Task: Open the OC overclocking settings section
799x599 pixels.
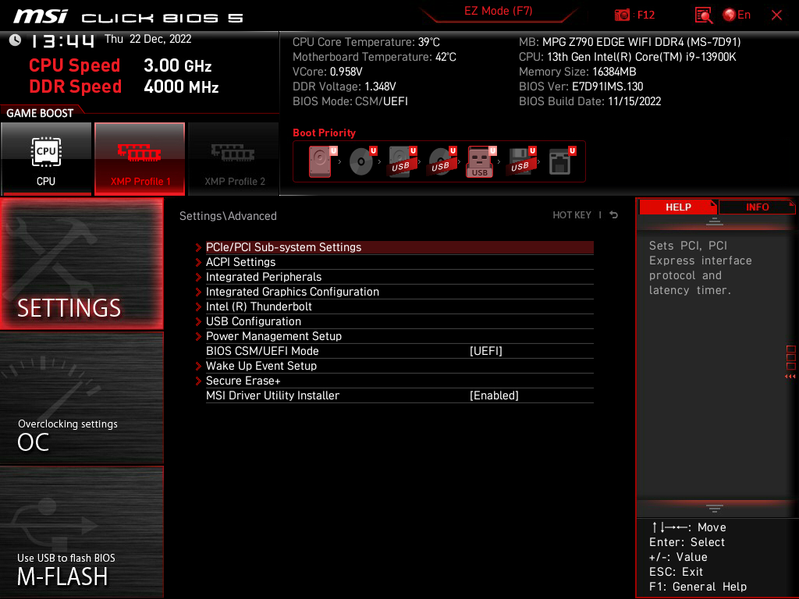Action: 82,397
